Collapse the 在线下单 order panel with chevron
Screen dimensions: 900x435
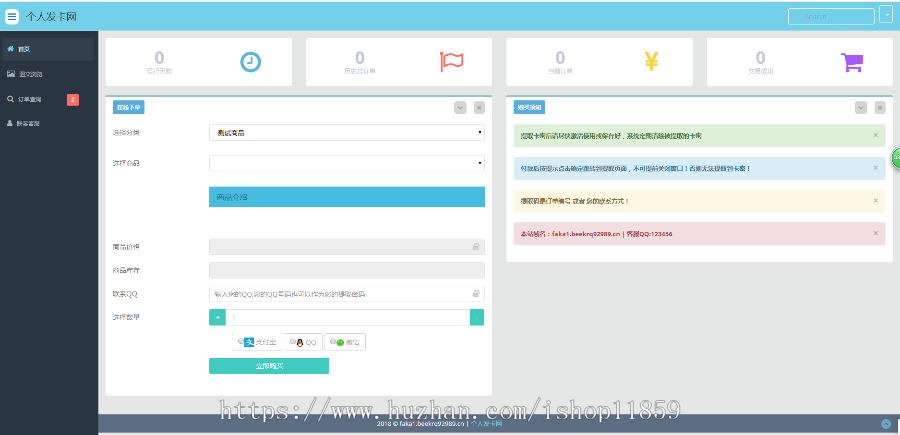(x=460, y=107)
